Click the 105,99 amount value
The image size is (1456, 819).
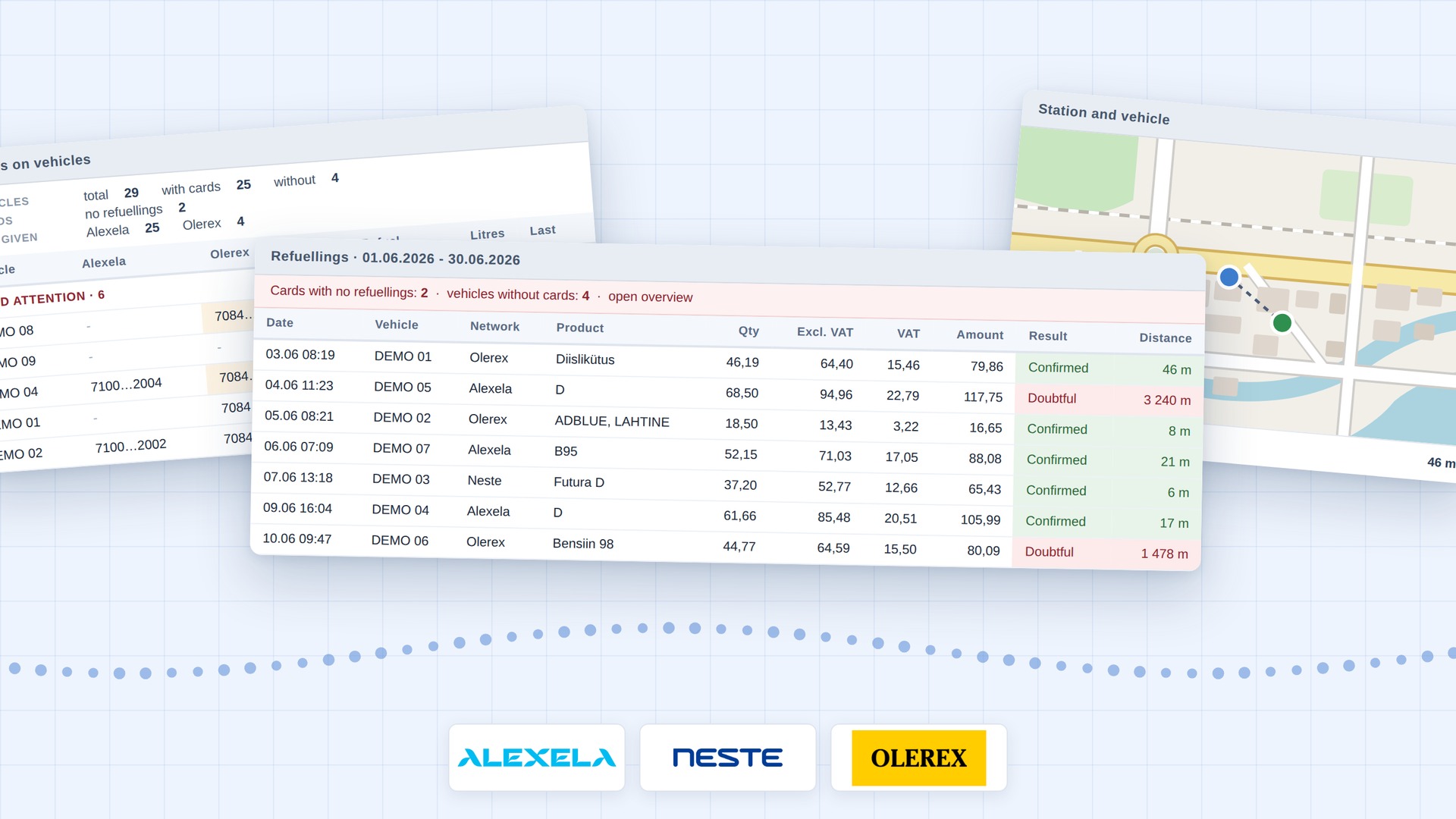tap(981, 520)
